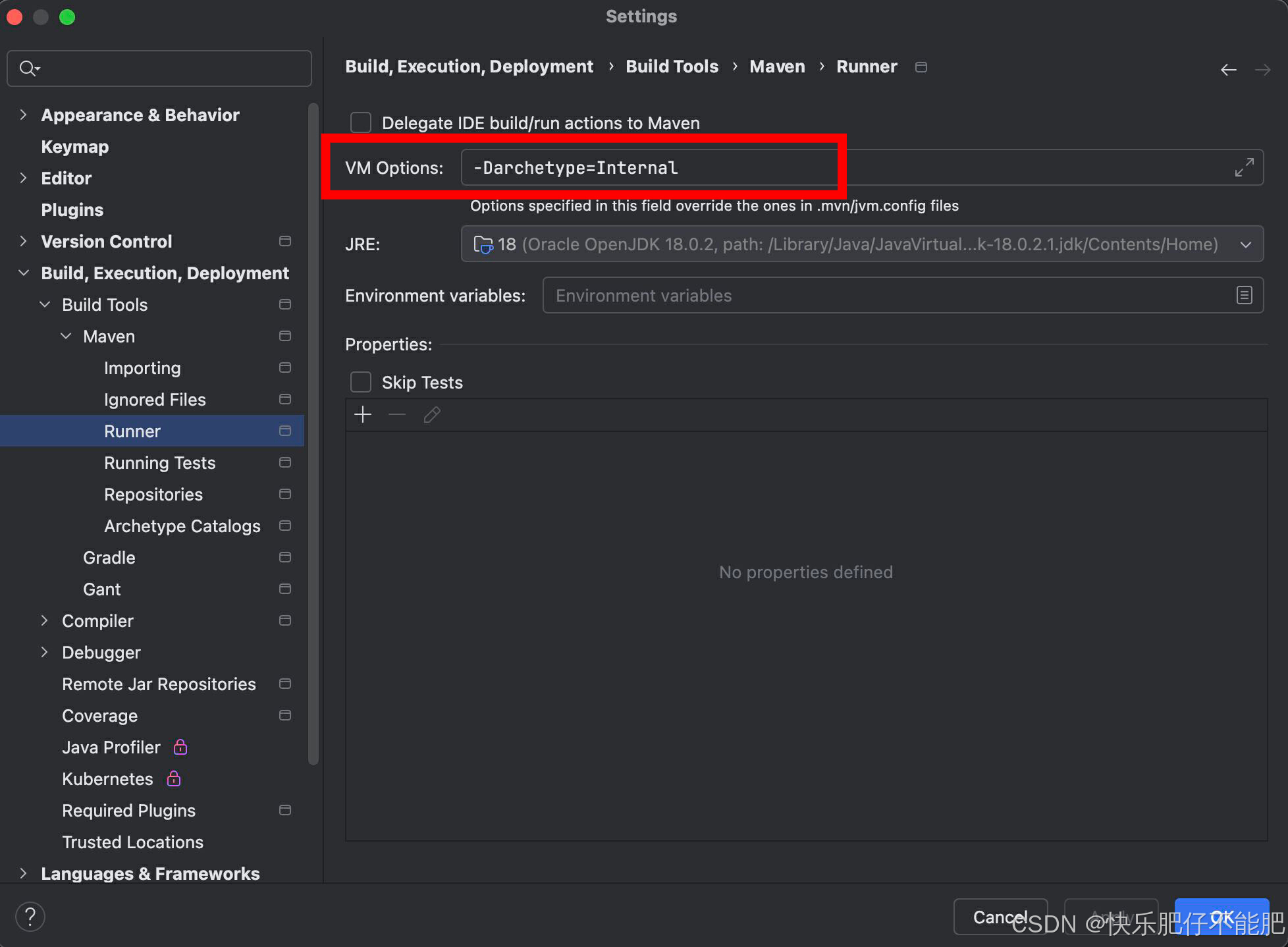1288x947 pixels.
Task: Click the search magnifier icon
Action: tap(28, 68)
